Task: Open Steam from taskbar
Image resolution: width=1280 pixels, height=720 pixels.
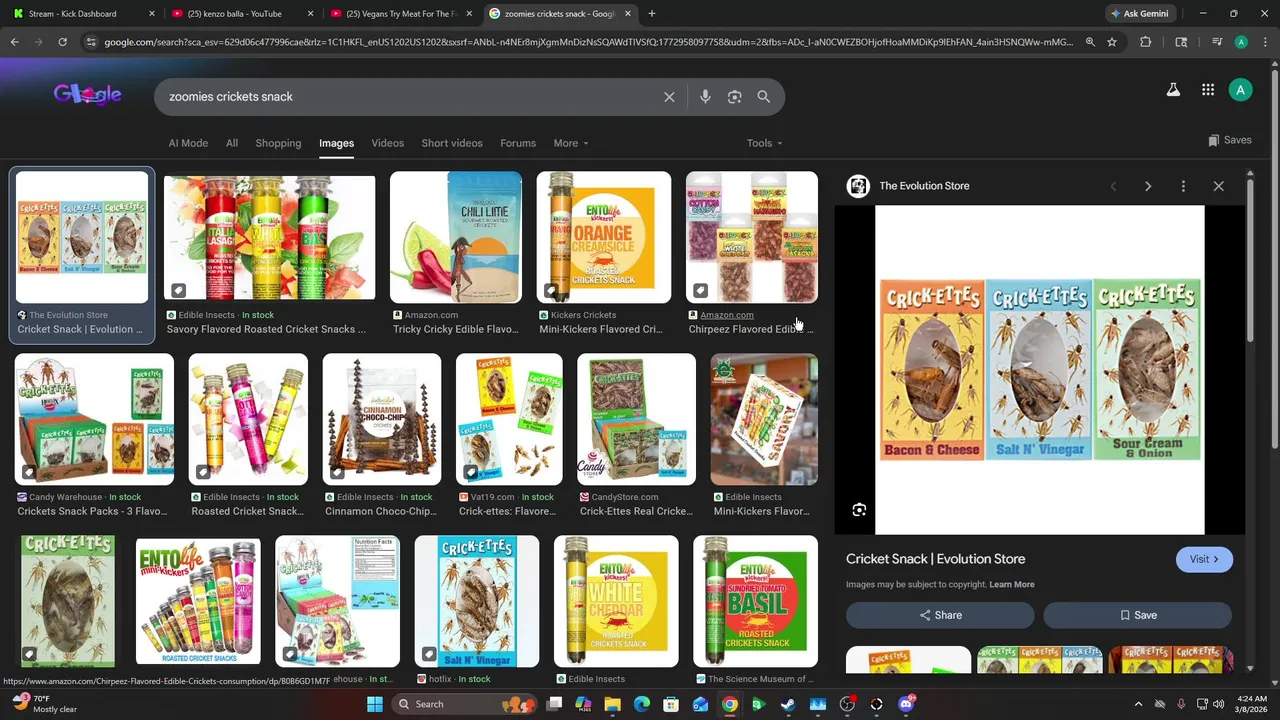Action: [788, 704]
